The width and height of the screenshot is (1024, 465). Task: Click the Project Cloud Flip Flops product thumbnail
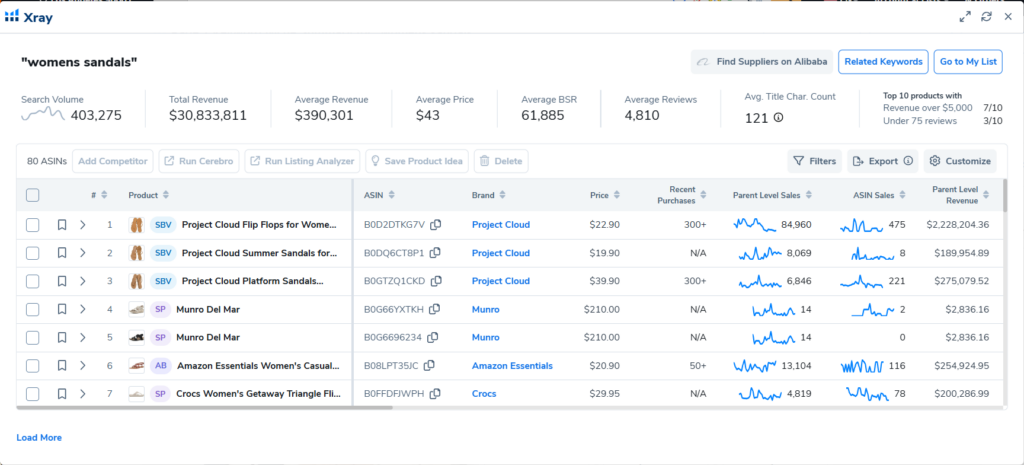[136, 225]
